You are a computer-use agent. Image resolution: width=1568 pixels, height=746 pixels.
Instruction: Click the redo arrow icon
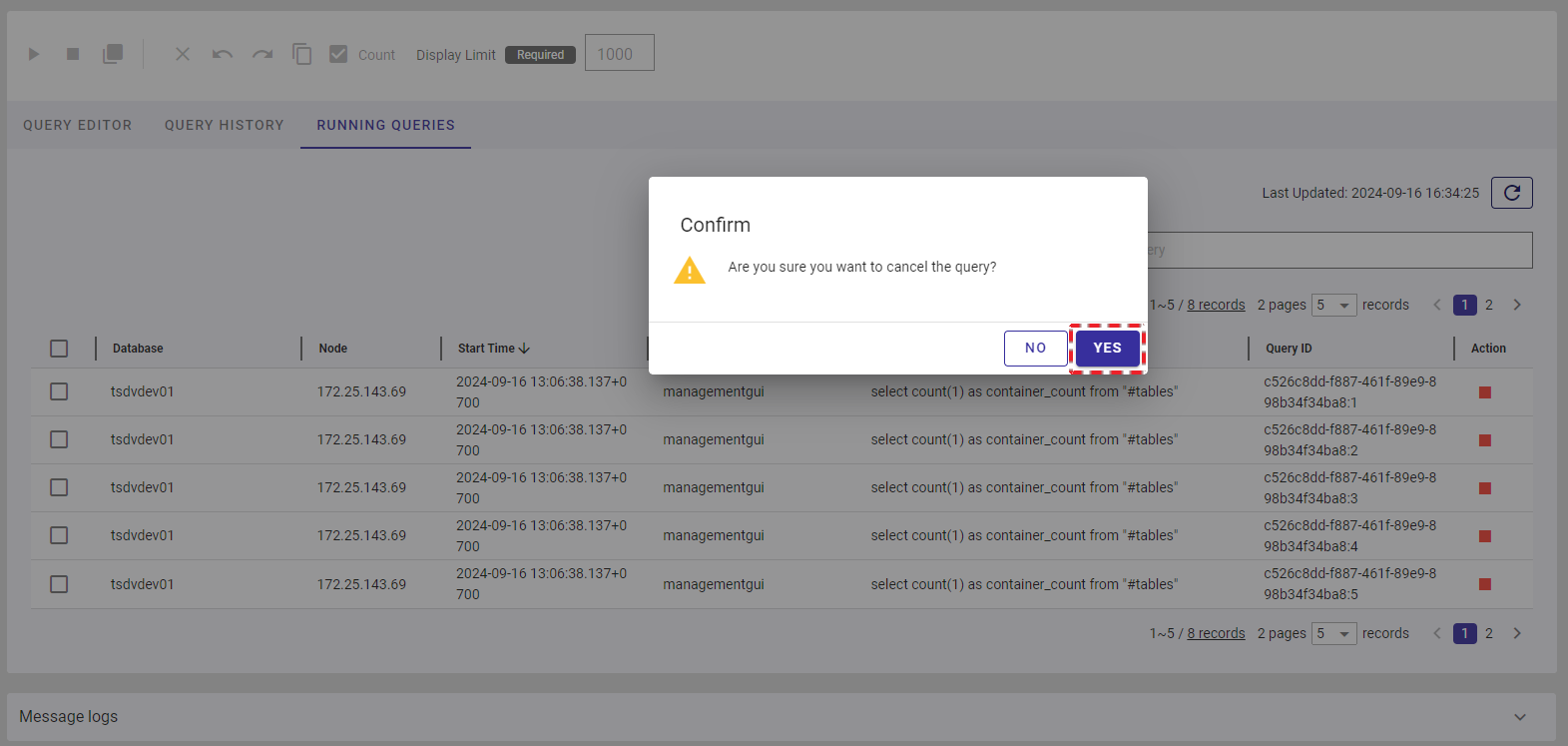262,54
